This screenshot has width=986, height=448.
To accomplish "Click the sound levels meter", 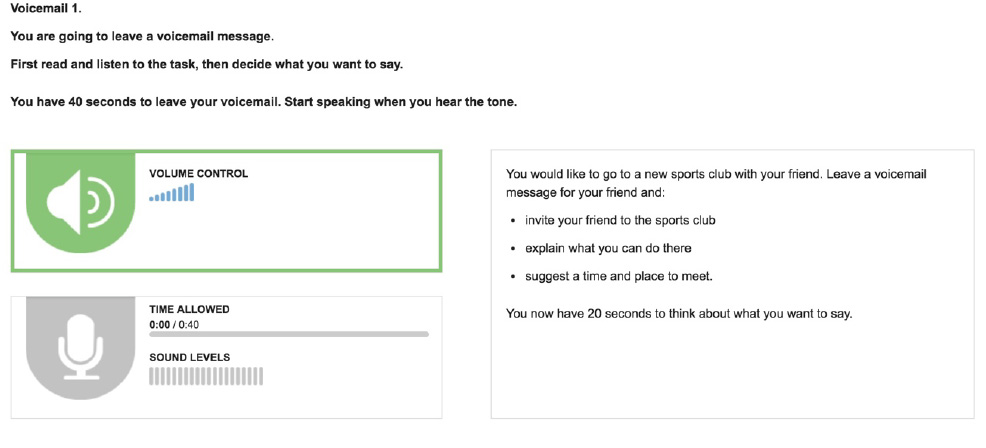I will coord(206,376).
